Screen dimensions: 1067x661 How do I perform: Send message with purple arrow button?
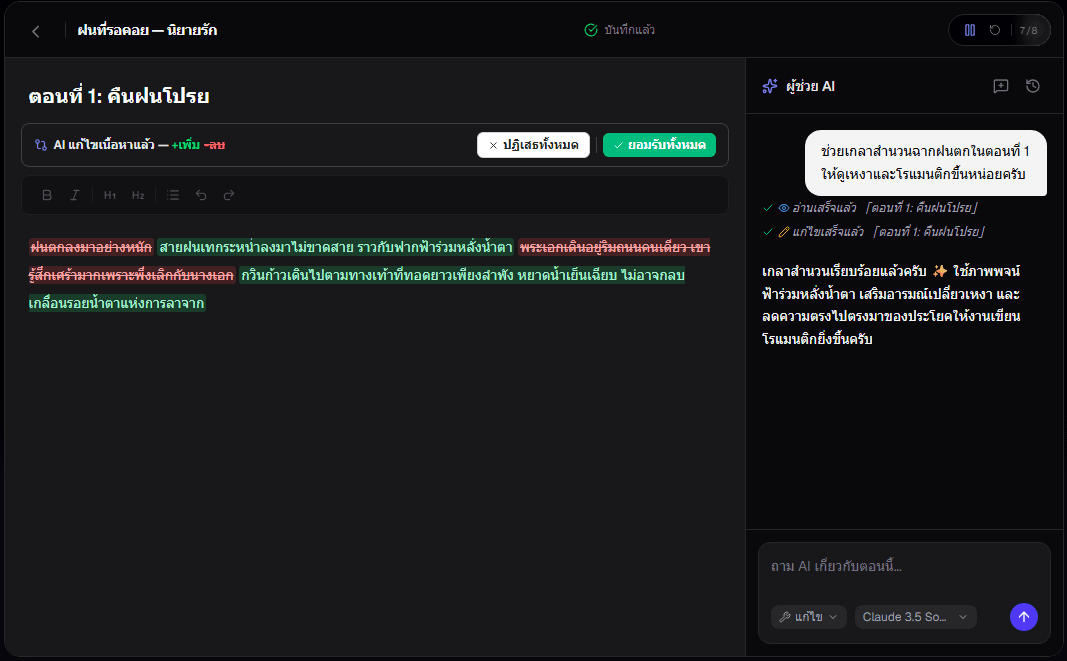click(1023, 617)
